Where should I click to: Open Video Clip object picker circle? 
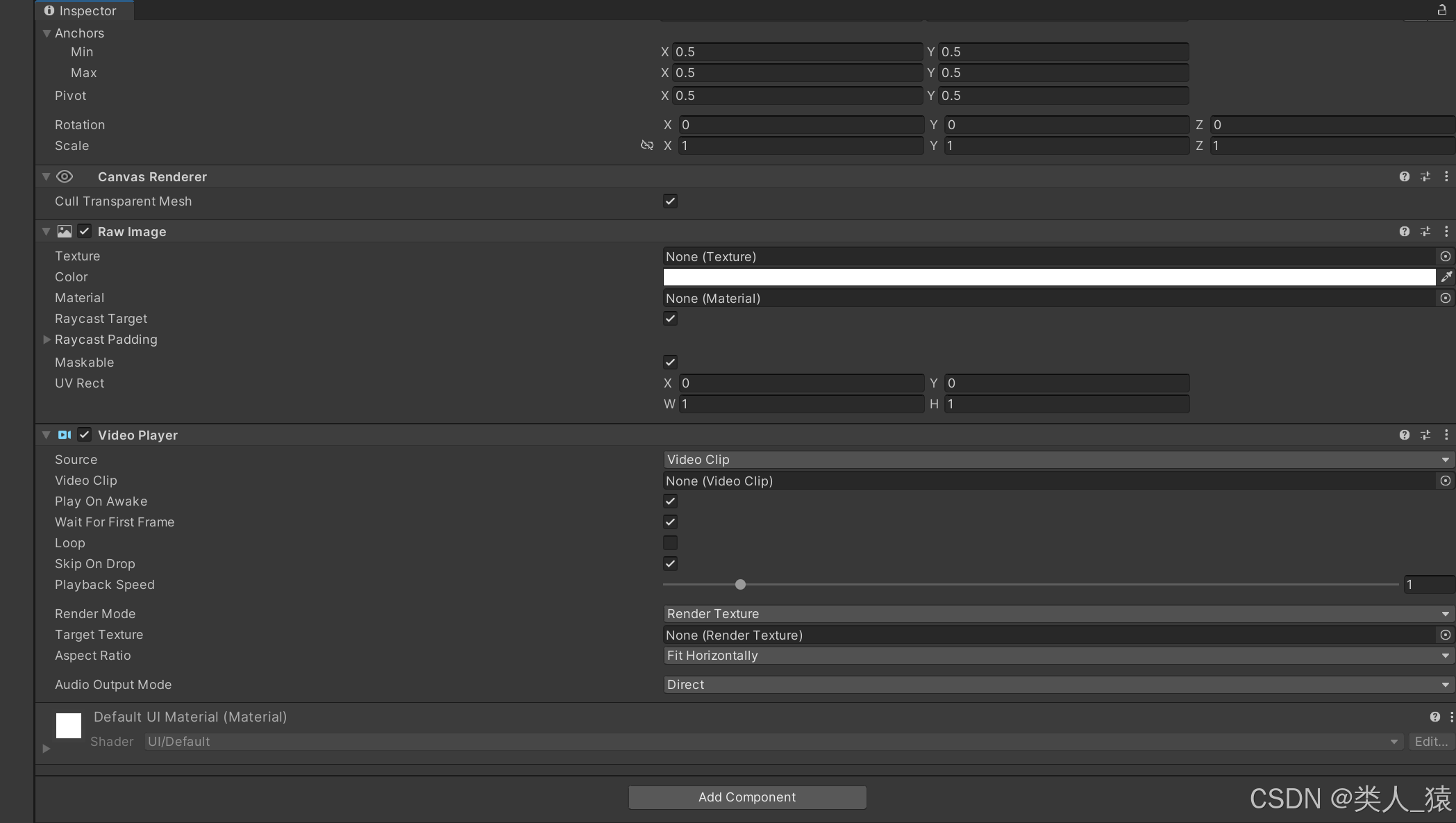point(1445,481)
